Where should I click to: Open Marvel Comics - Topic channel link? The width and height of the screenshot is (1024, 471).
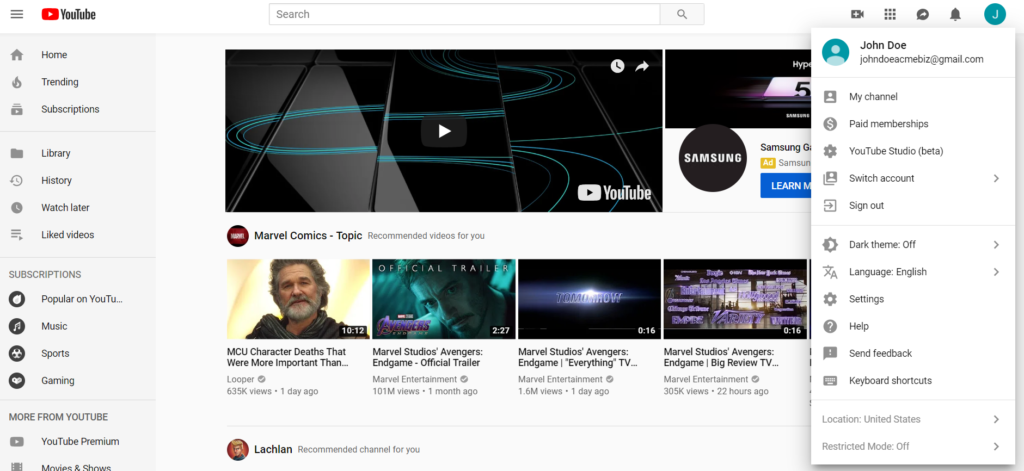(x=307, y=236)
